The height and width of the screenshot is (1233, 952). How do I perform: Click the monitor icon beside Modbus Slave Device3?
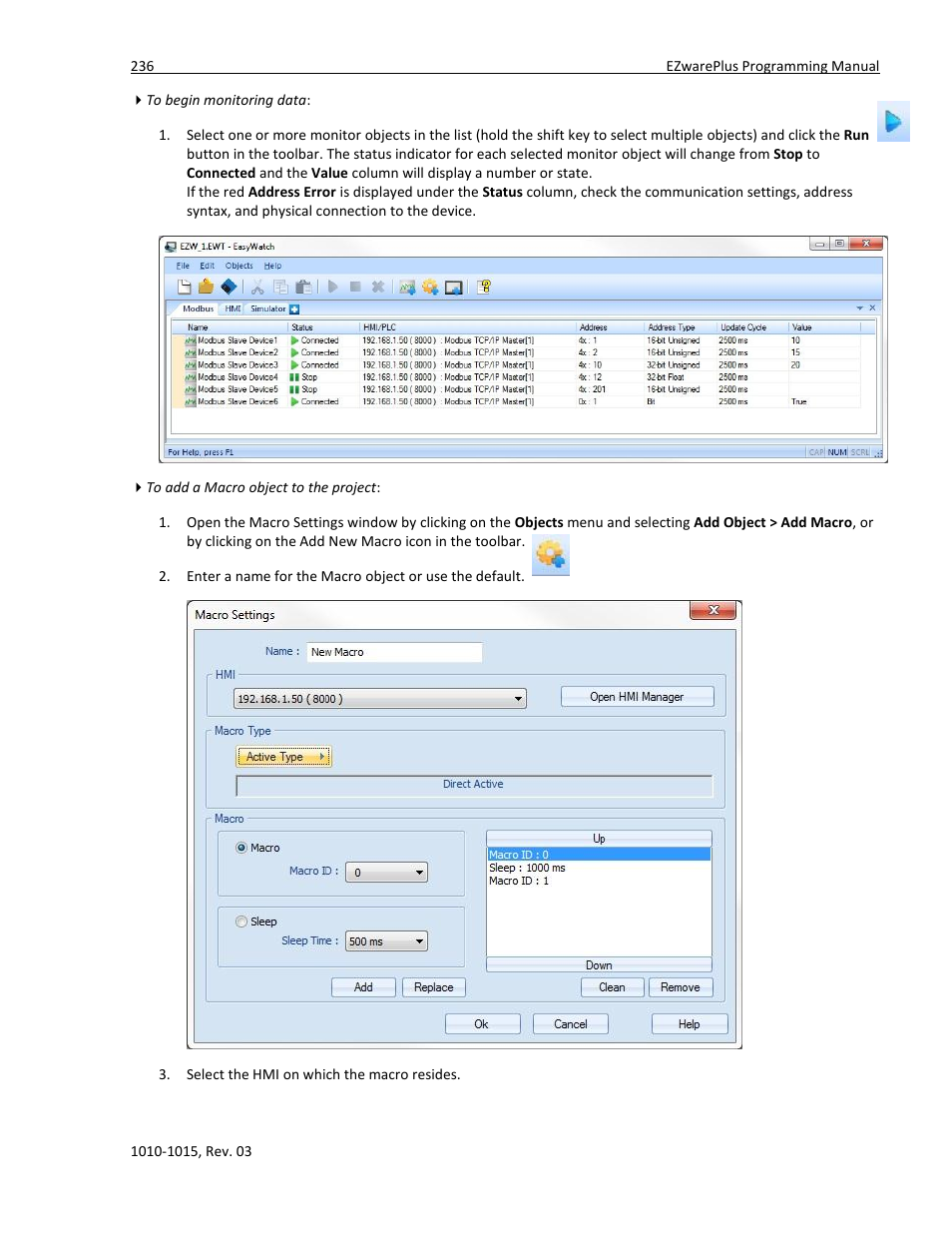click(190, 365)
